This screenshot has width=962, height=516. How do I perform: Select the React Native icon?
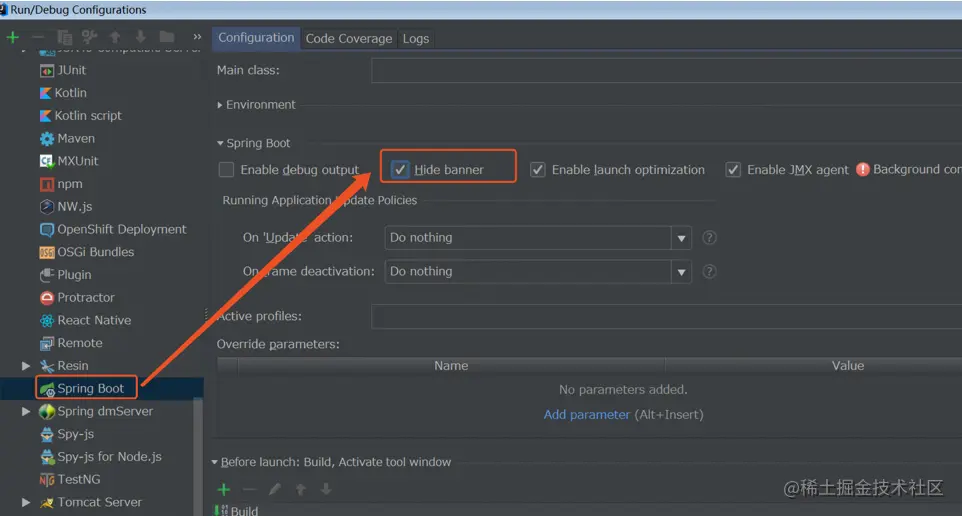coord(47,320)
